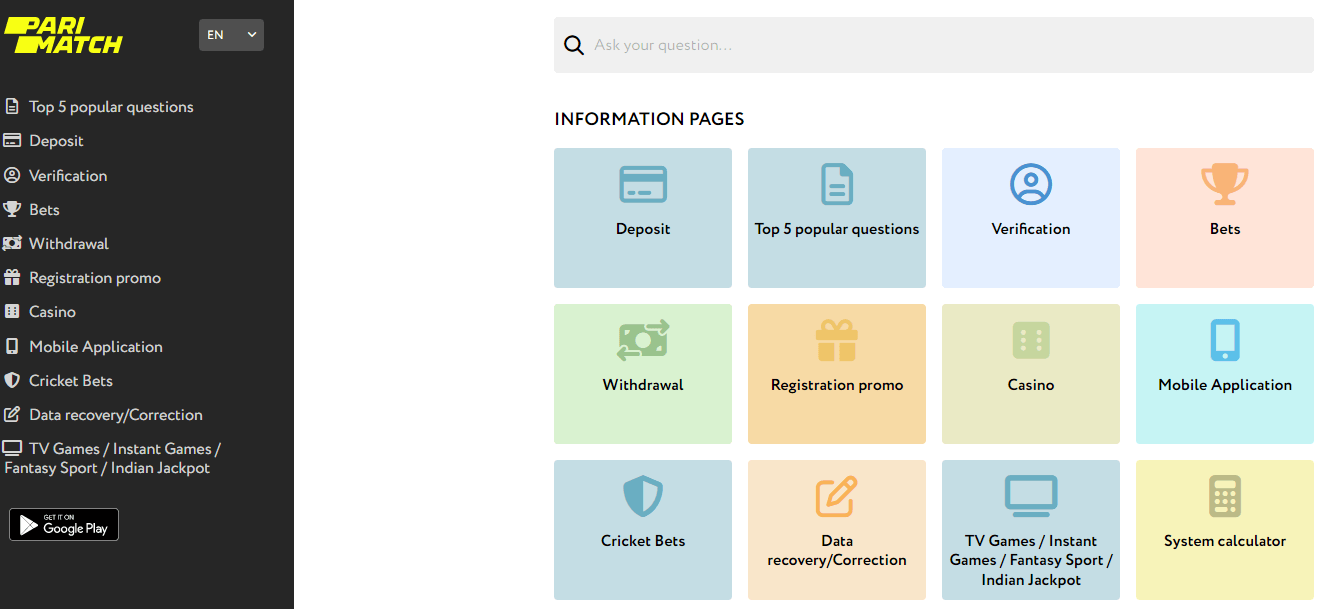
Task: Click the credit card icon on Deposit tile
Action: (x=643, y=184)
